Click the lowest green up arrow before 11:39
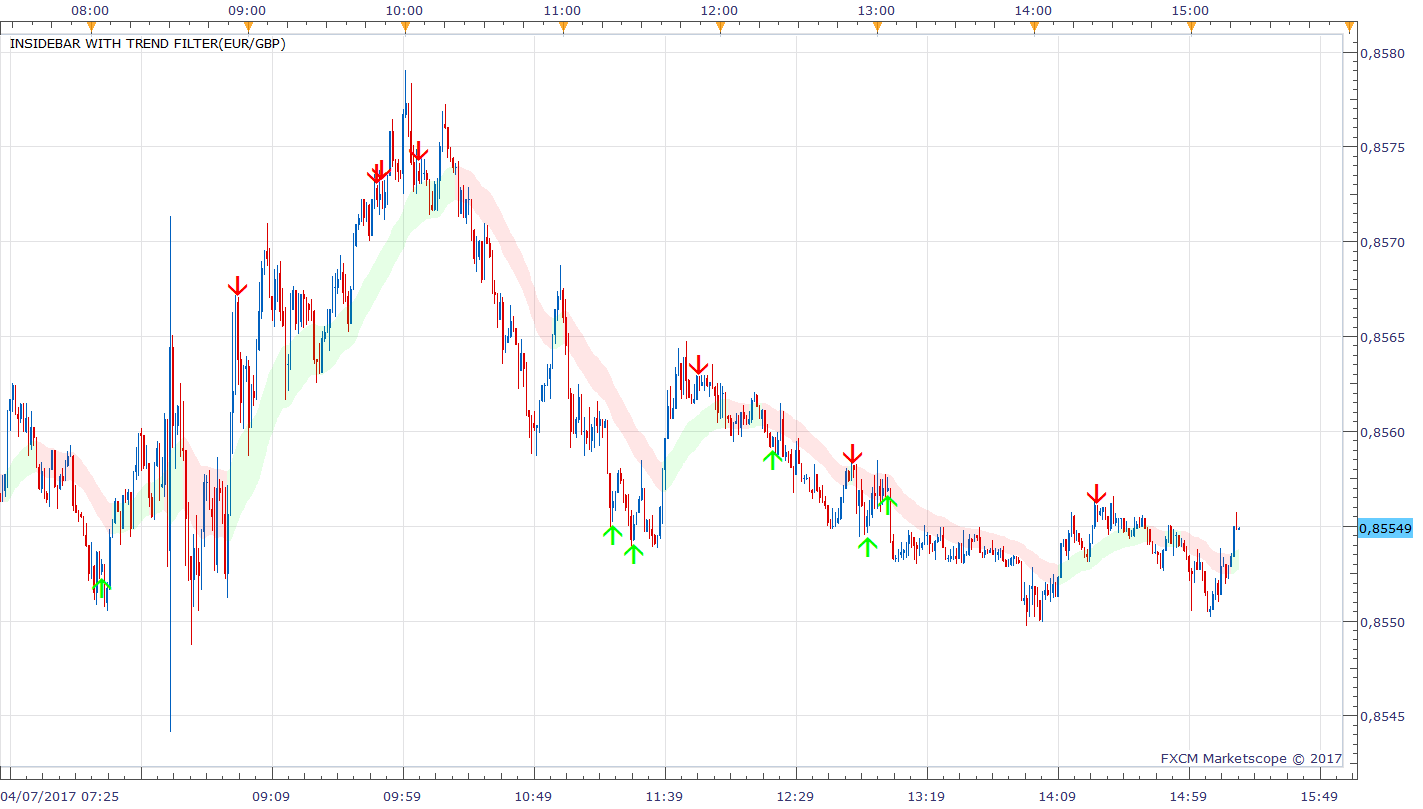Viewport: 1423px width, 809px height. (x=633, y=553)
